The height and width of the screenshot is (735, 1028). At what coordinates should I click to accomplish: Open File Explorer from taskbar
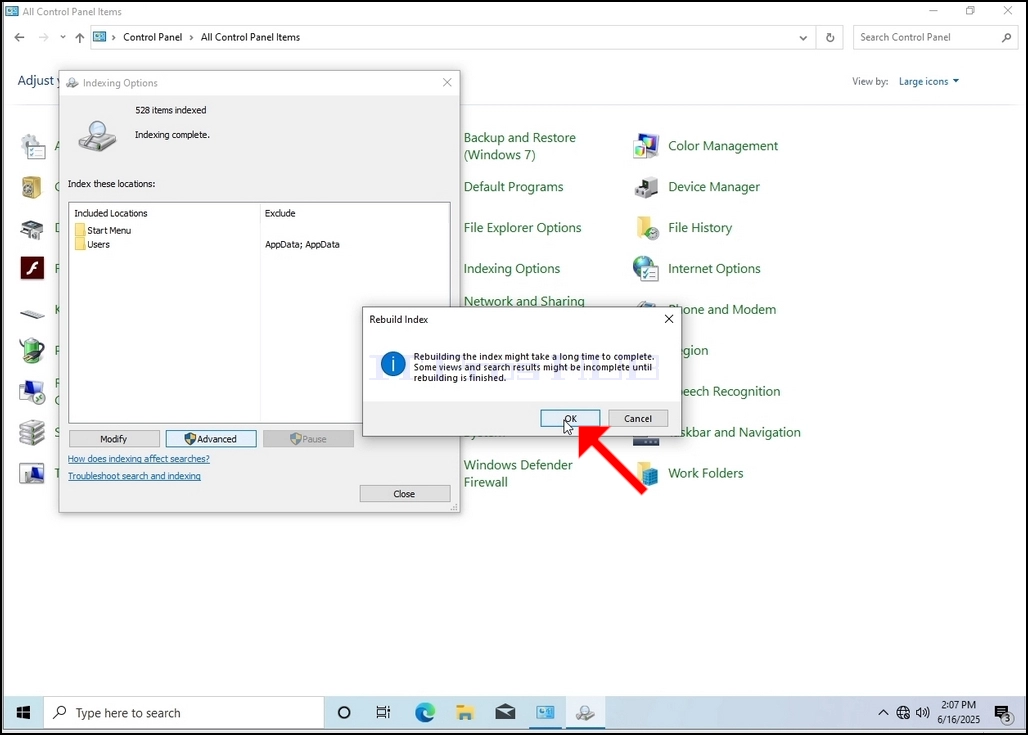coord(465,713)
